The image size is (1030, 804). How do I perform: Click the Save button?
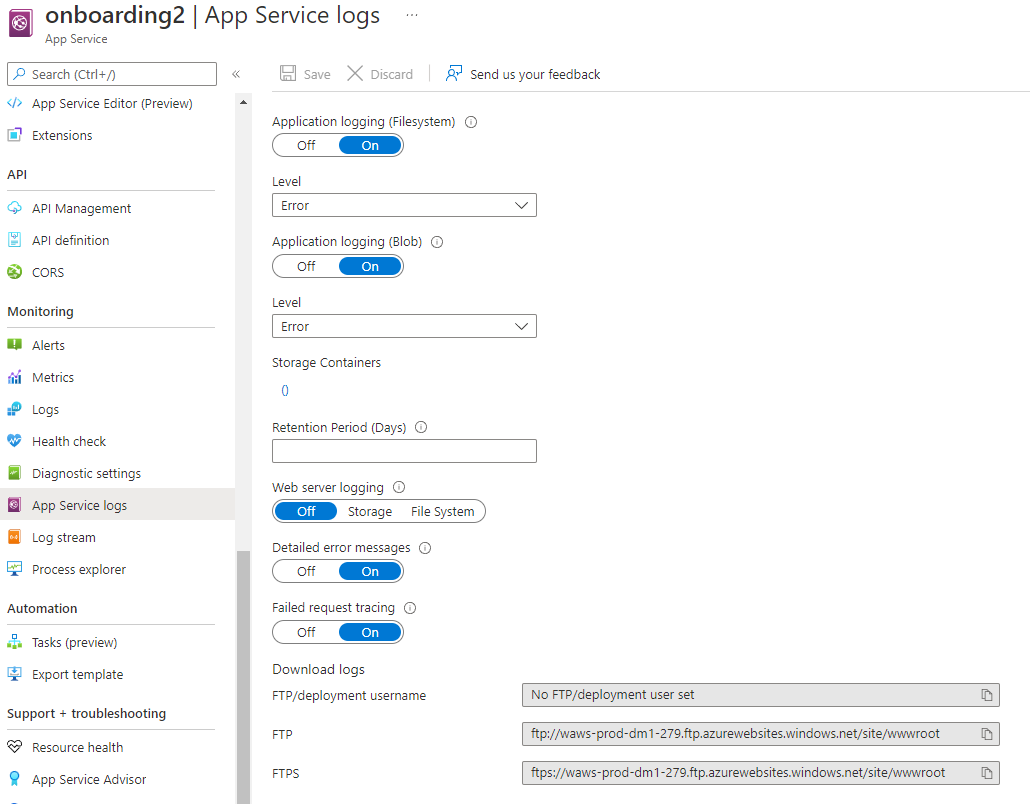click(x=305, y=74)
